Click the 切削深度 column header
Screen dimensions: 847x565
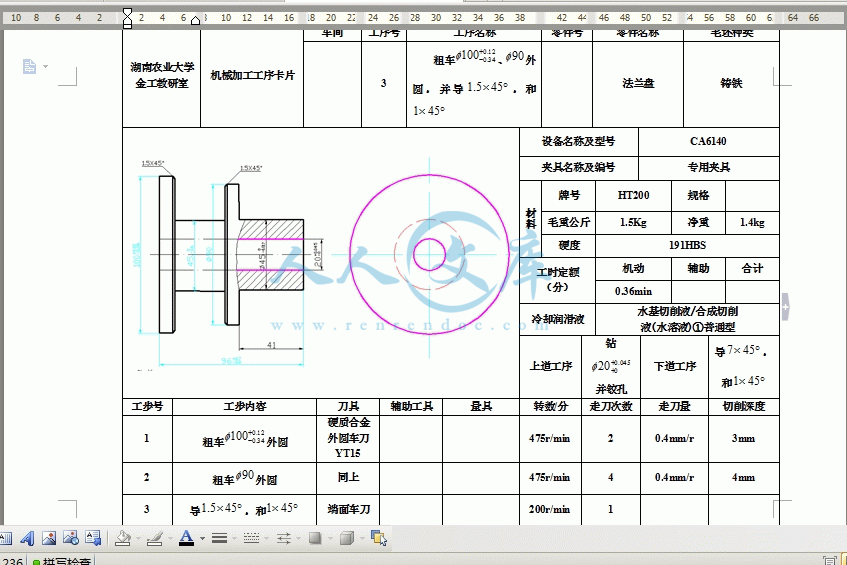[744, 406]
